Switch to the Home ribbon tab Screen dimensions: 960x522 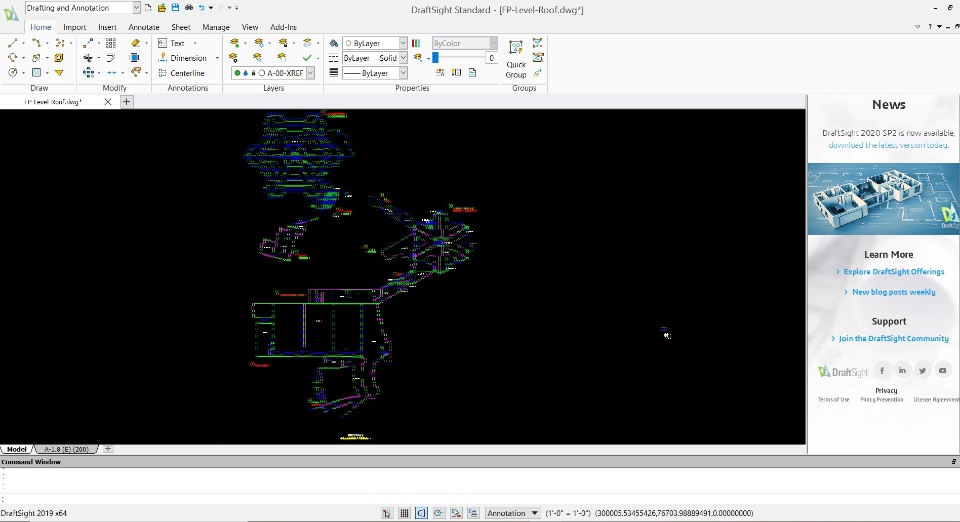pyautogui.click(x=41, y=27)
